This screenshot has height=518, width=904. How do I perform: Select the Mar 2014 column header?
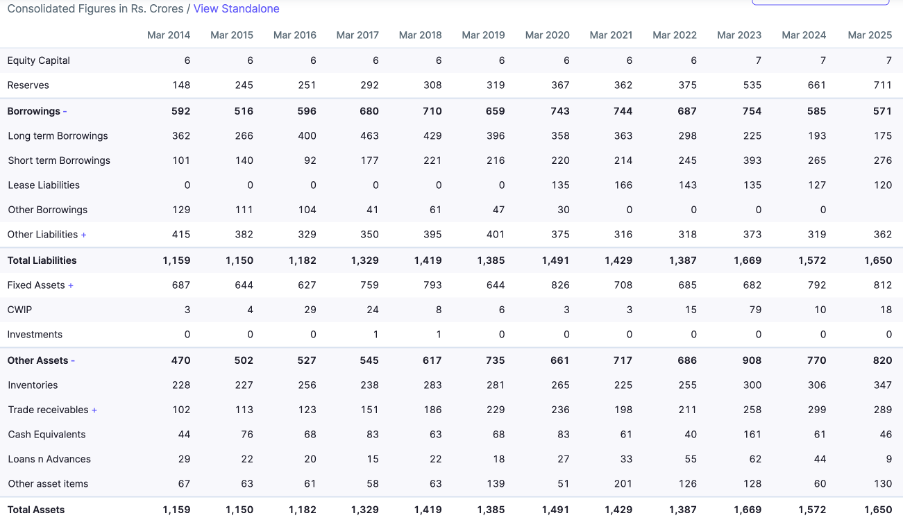click(x=168, y=35)
